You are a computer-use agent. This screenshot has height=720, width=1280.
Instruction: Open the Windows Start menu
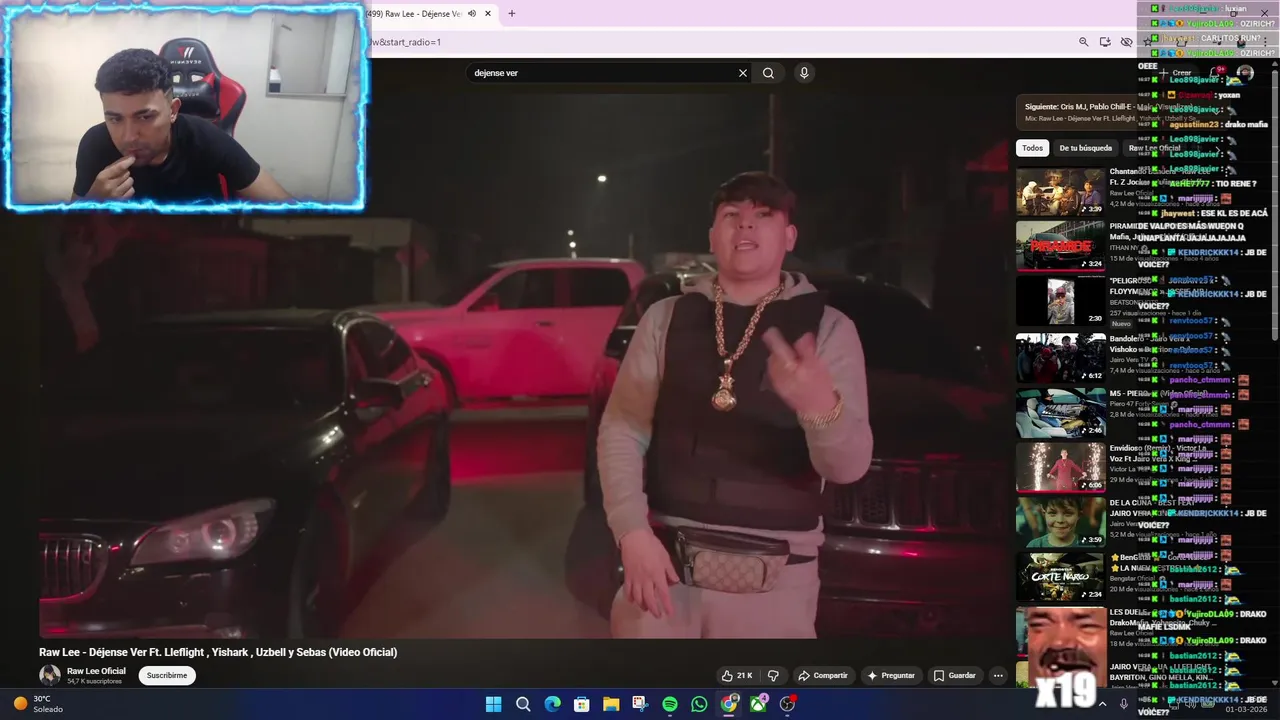(493, 704)
